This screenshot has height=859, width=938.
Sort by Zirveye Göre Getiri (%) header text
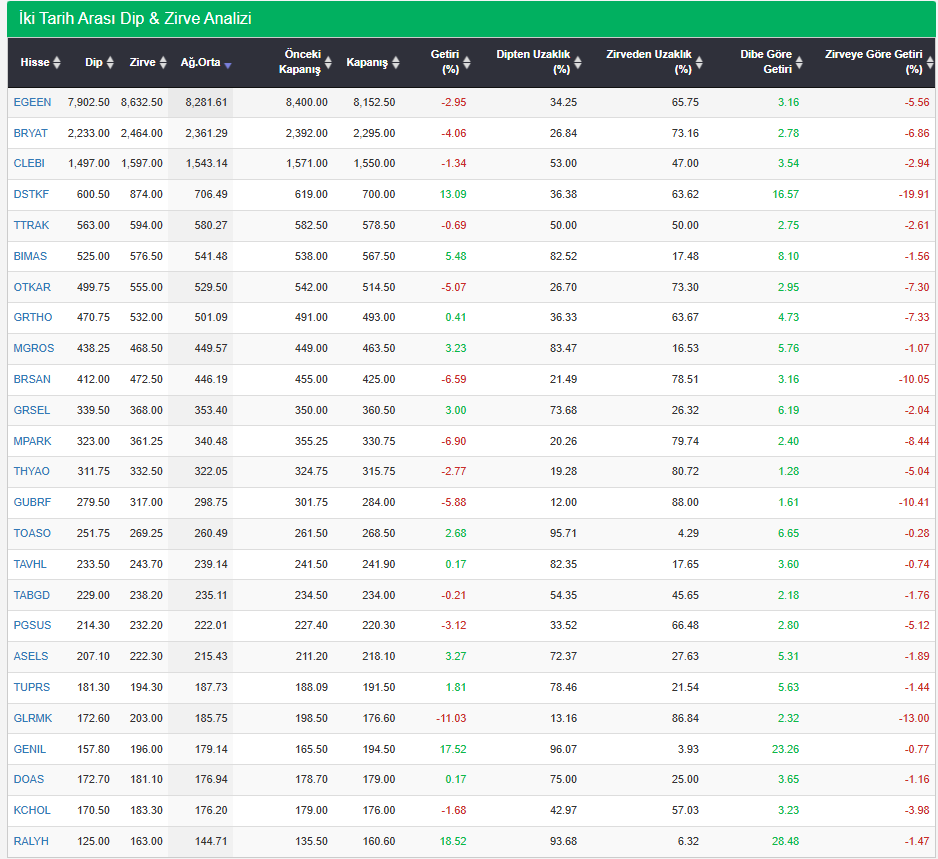pos(874,62)
